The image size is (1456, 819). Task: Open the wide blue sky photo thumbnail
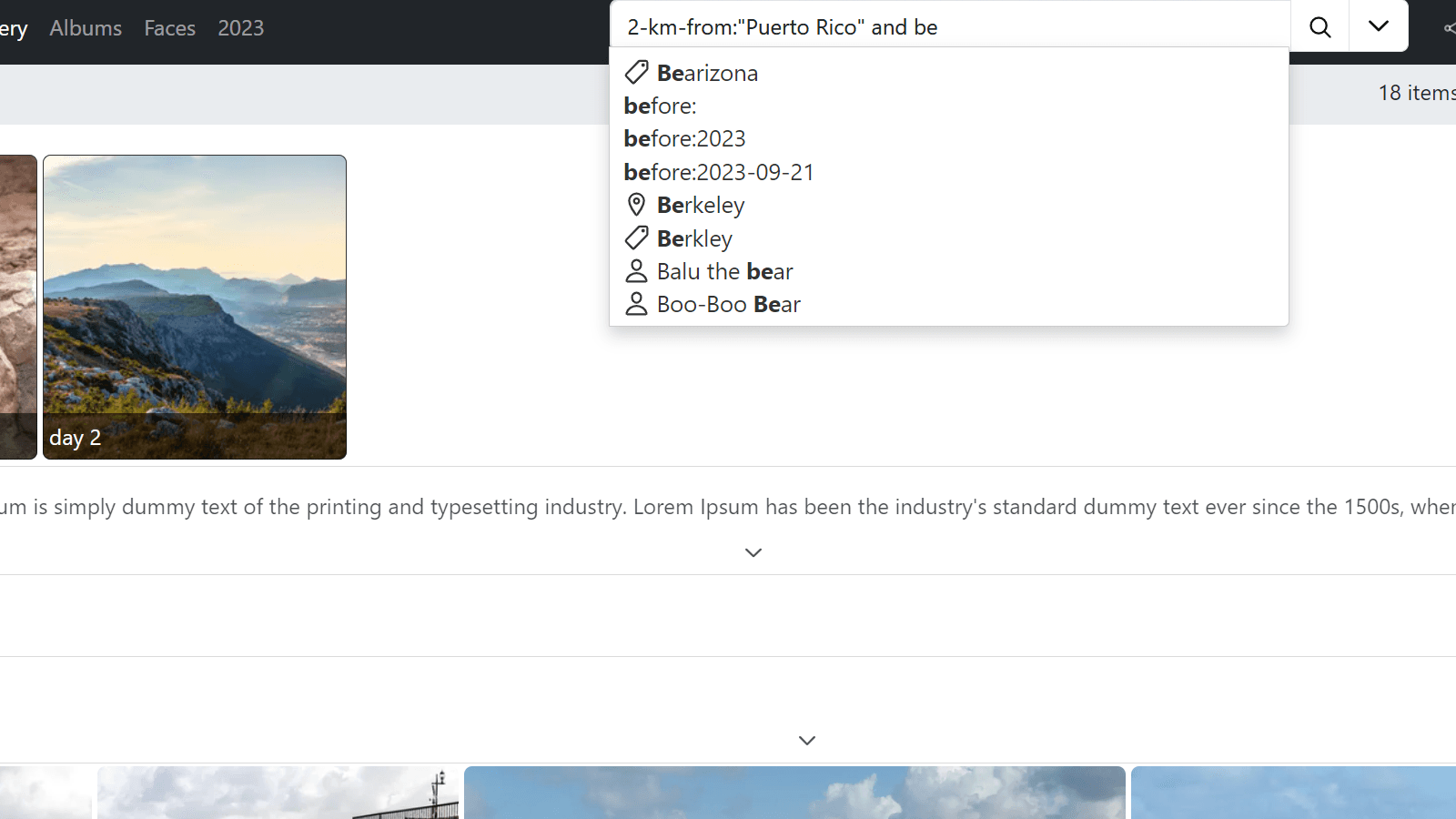794,793
